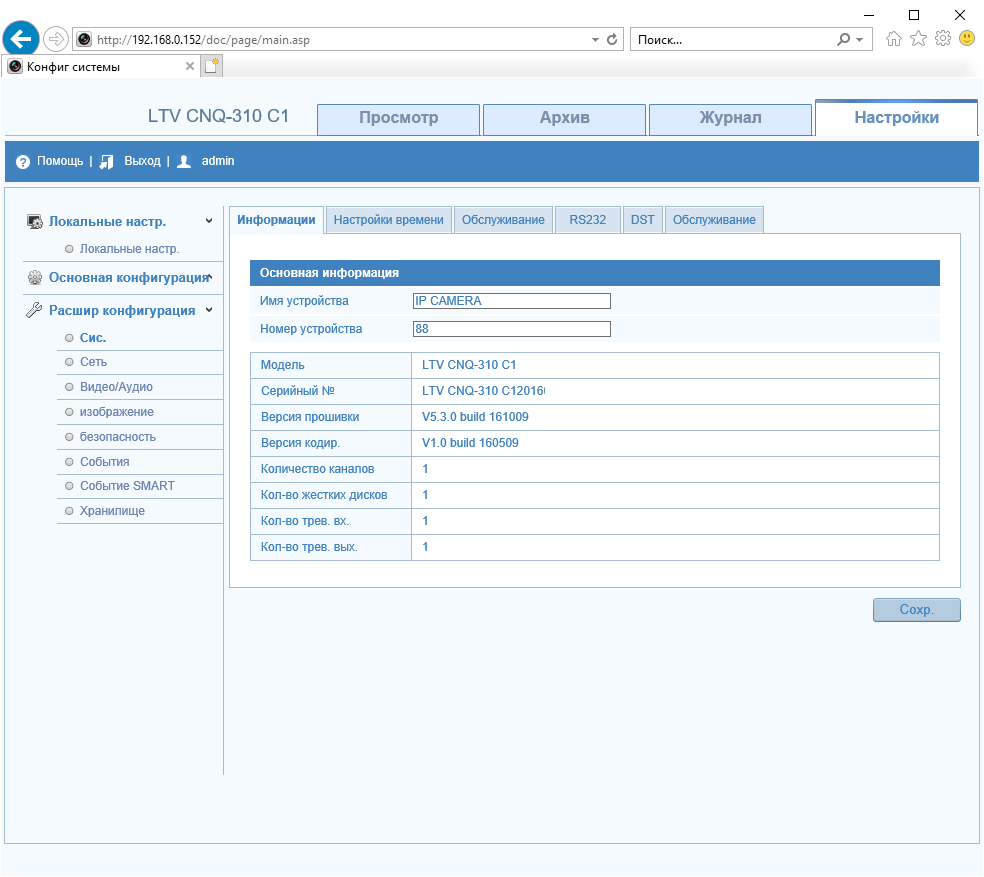
Task: Collapse the Локальные настр. section
Action: [x=209, y=221]
